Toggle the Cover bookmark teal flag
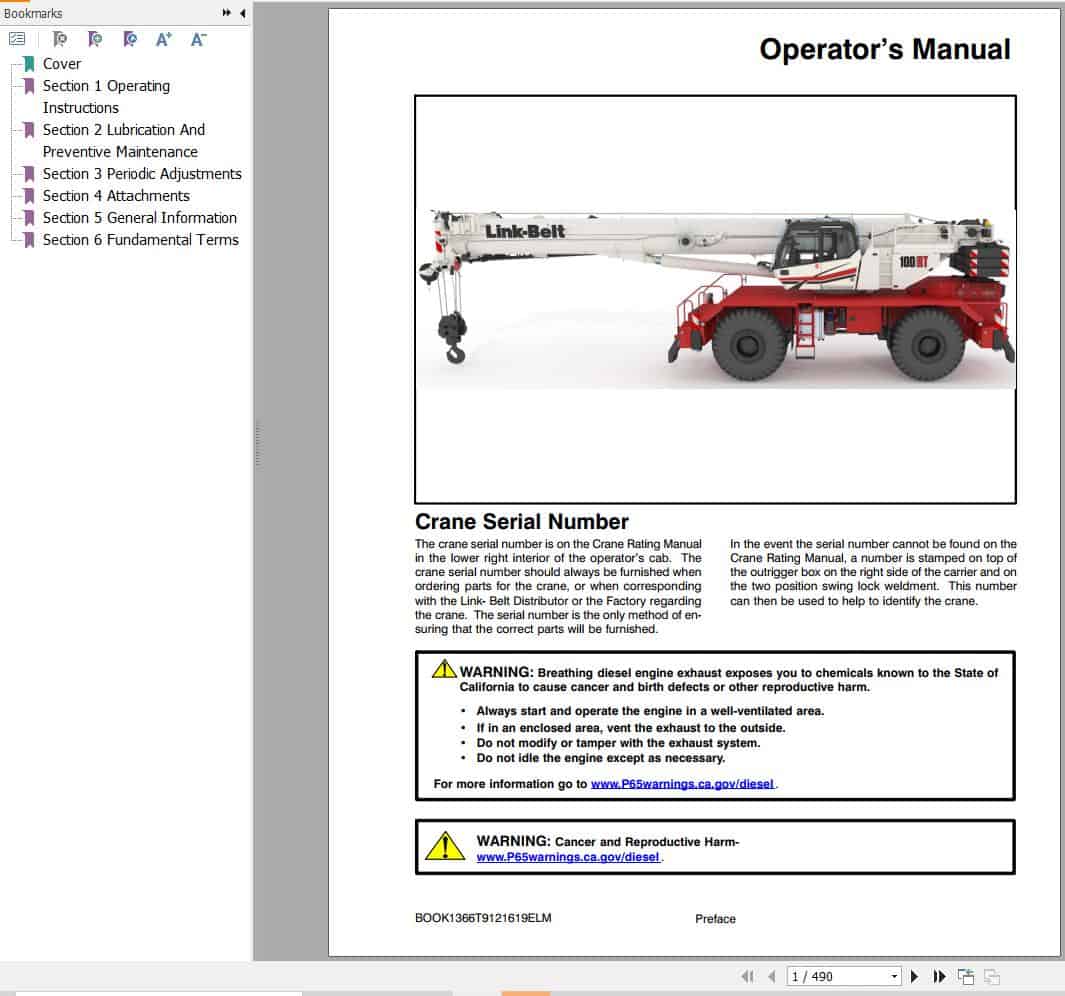Screen dimensions: 1065x996 click(x=28, y=63)
